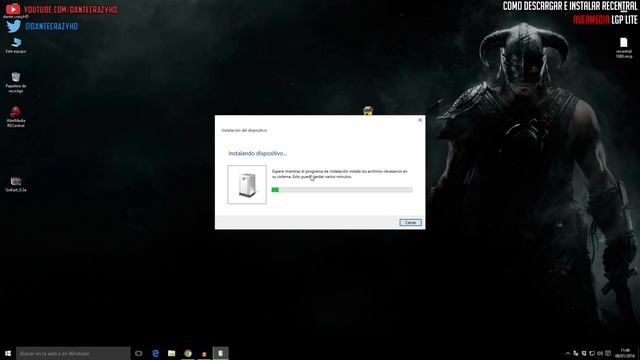This screenshot has height=360, width=640.
Task: Open File Explorer from the taskbar
Action: pyautogui.click(x=171, y=353)
